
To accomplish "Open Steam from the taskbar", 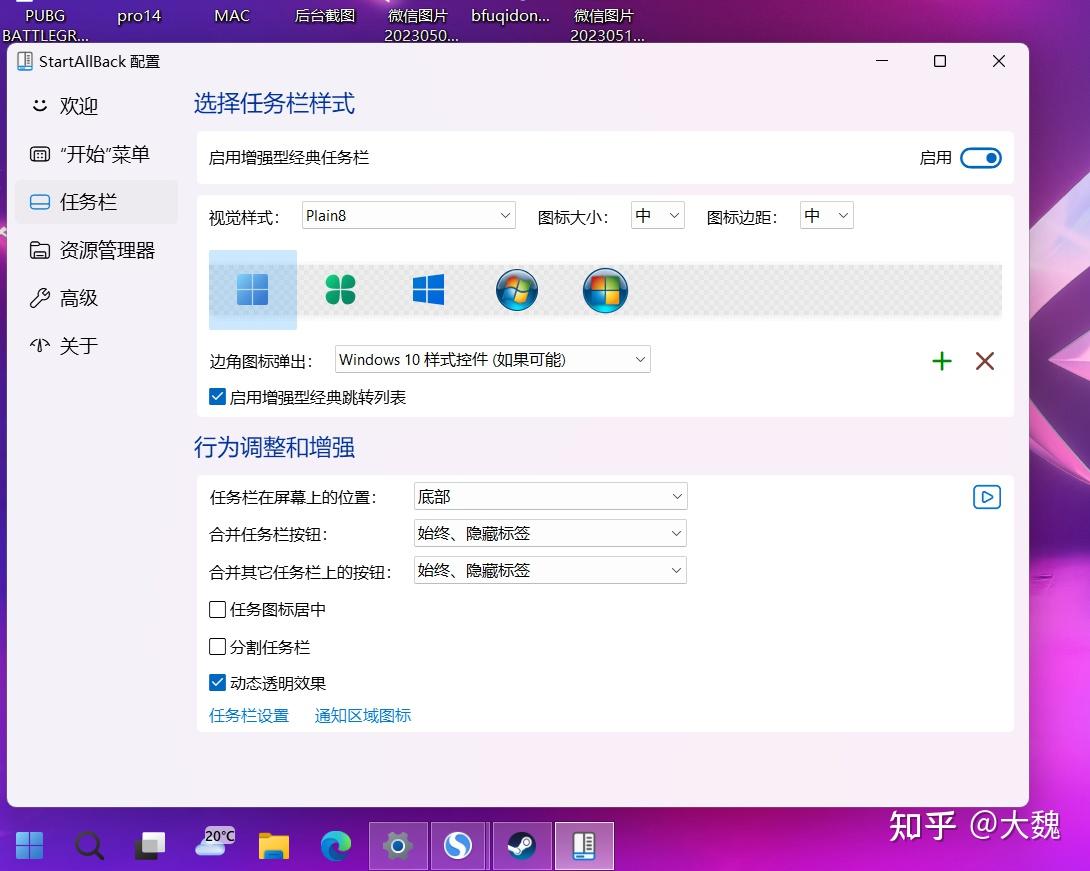I will [x=520, y=845].
